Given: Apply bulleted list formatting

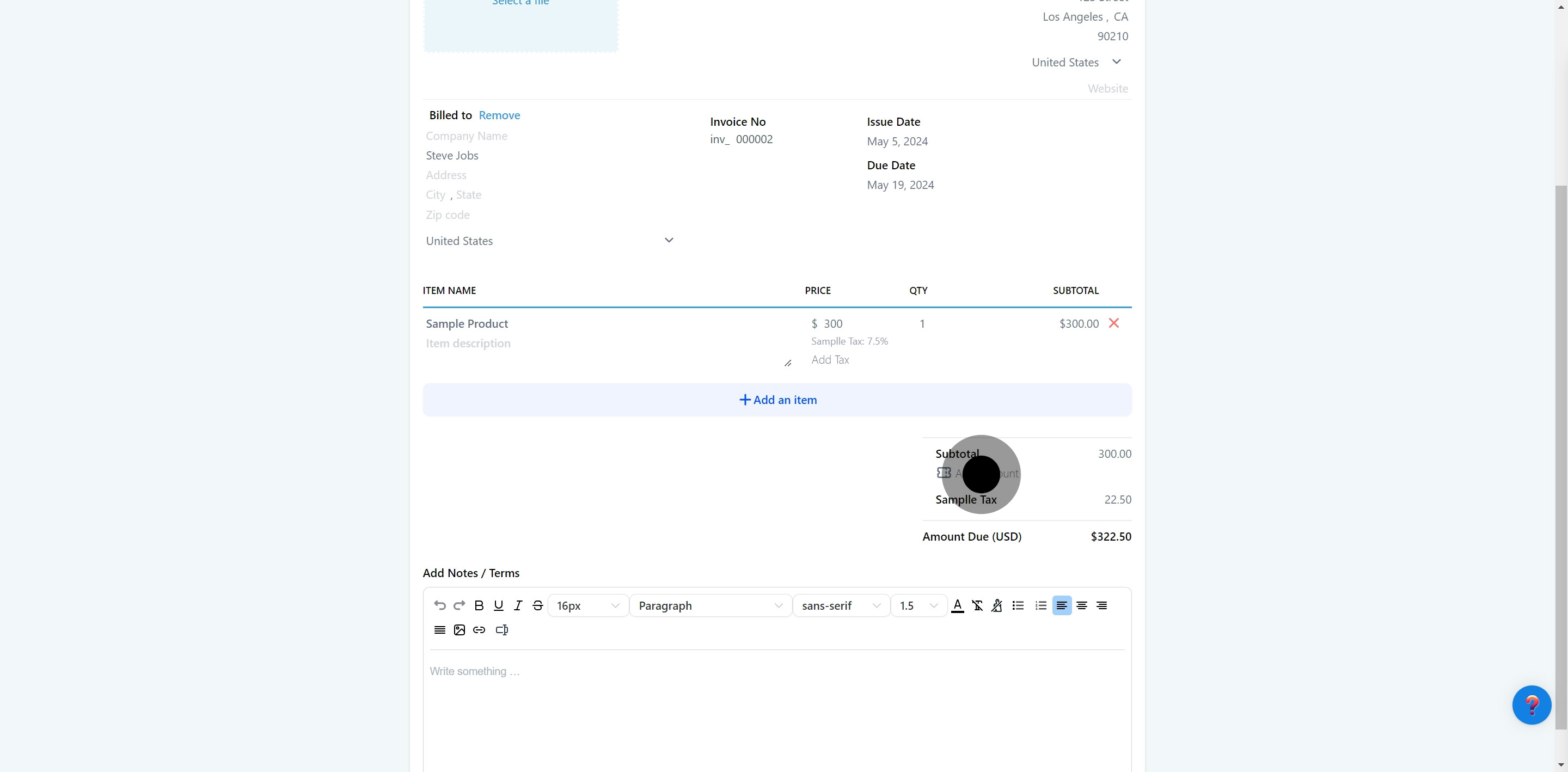Looking at the screenshot, I should click(1018, 605).
